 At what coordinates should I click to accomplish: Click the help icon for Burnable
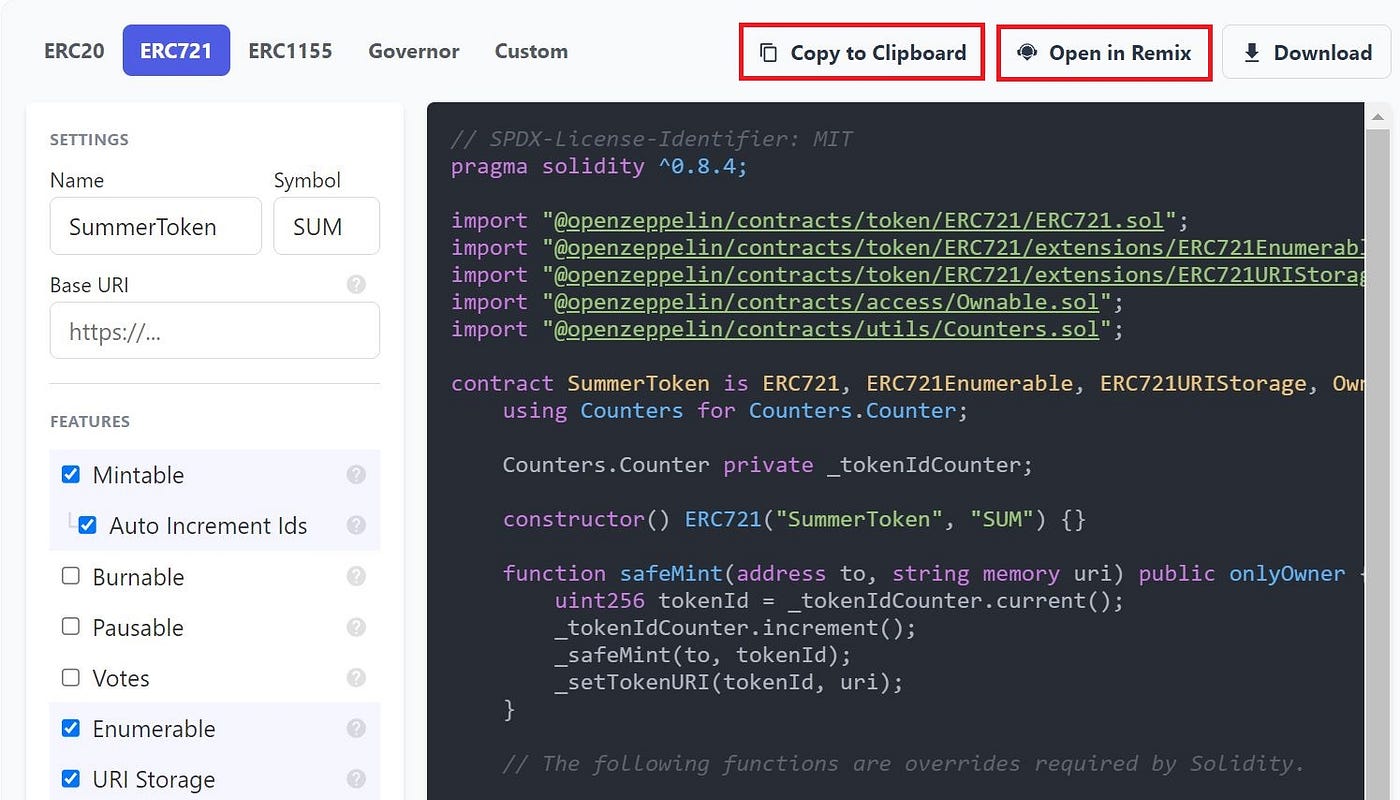click(356, 576)
